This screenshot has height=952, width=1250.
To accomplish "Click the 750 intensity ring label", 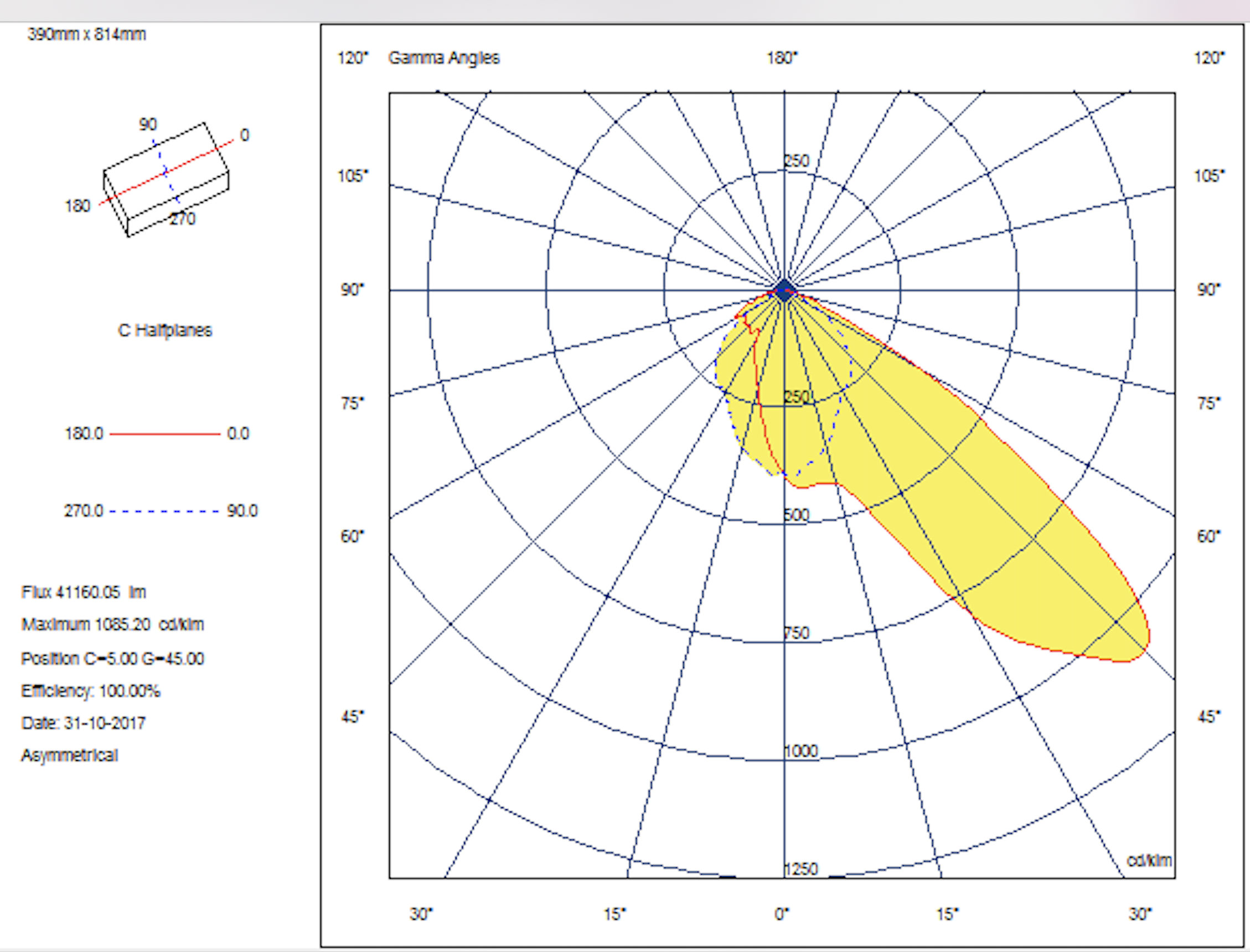I will coord(797,633).
